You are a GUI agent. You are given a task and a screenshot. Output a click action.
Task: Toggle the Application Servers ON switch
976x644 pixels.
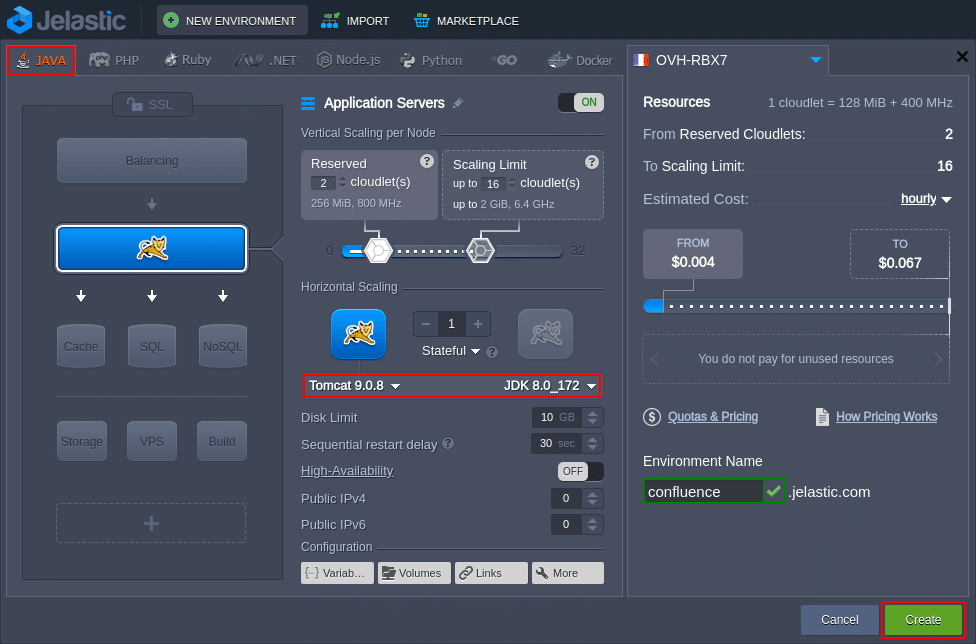[x=580, y=102]
